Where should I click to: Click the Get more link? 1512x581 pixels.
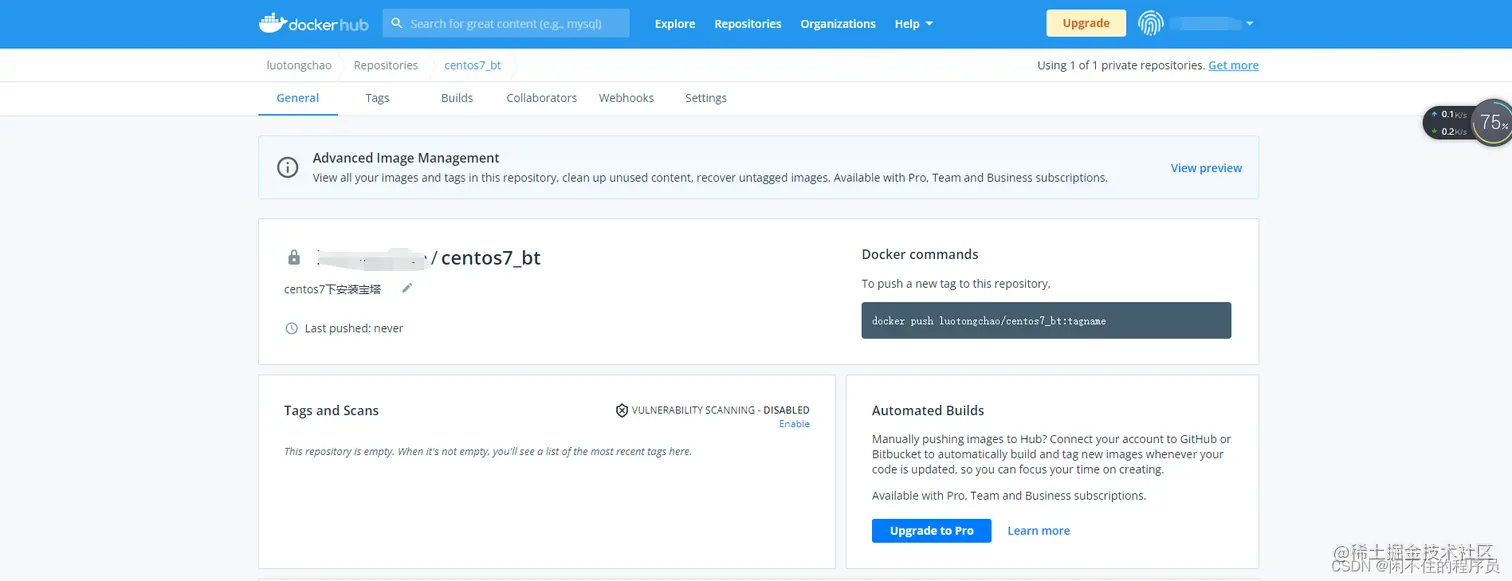coord(1234,65)
